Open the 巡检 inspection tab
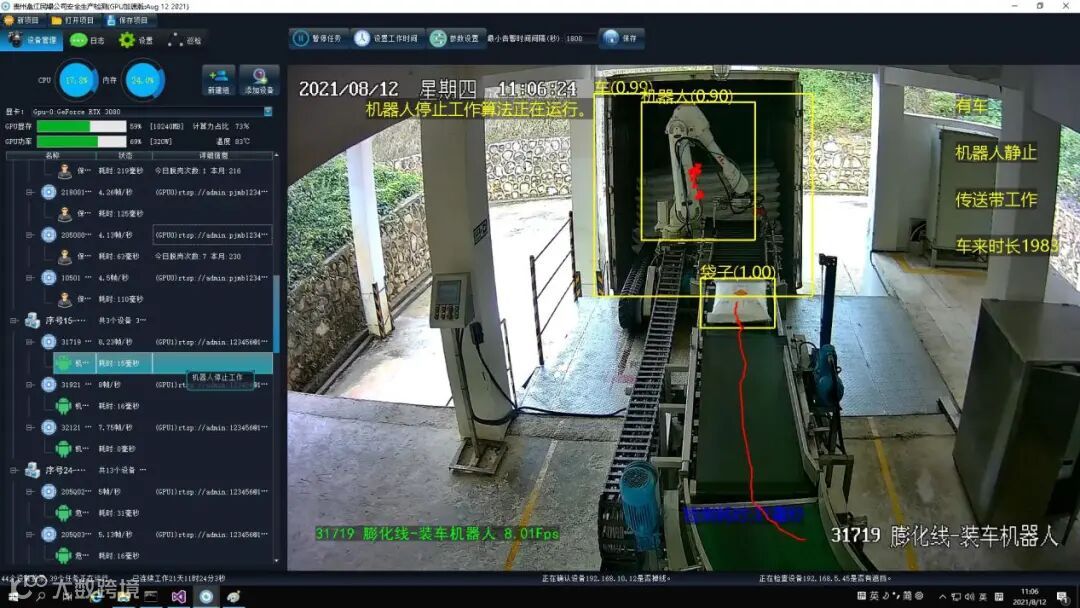The height and width of the screenshot is (608, 1080). click(185, 40)
